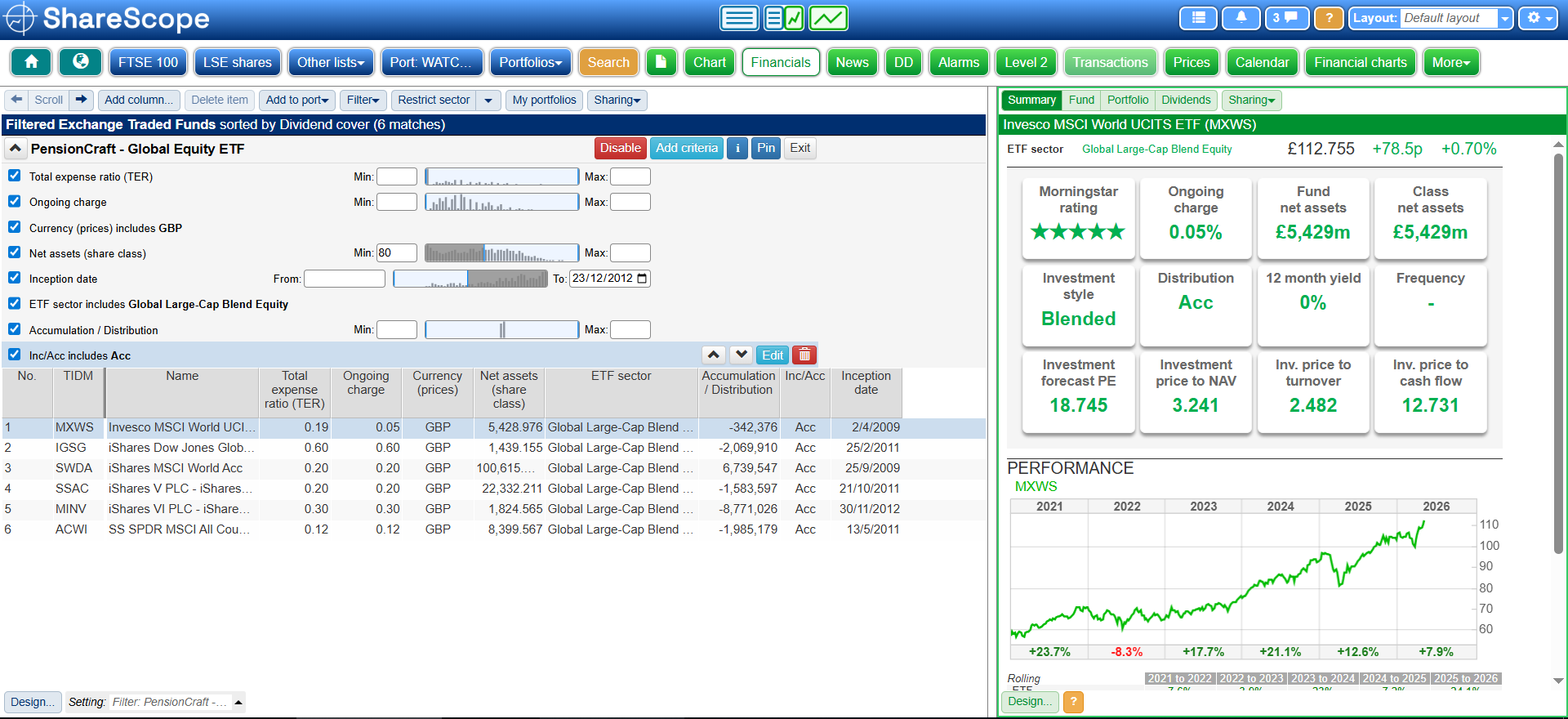Click the green document icon button

click(661, 62)
